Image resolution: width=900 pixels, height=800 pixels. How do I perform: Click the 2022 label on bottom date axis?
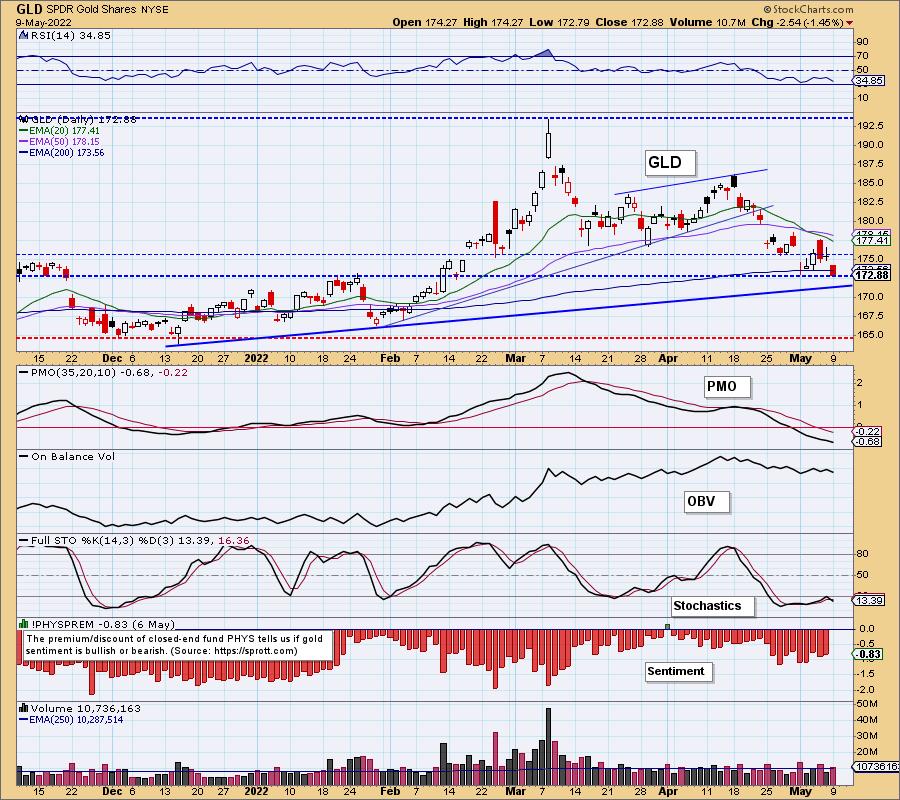tap(256, 791)
